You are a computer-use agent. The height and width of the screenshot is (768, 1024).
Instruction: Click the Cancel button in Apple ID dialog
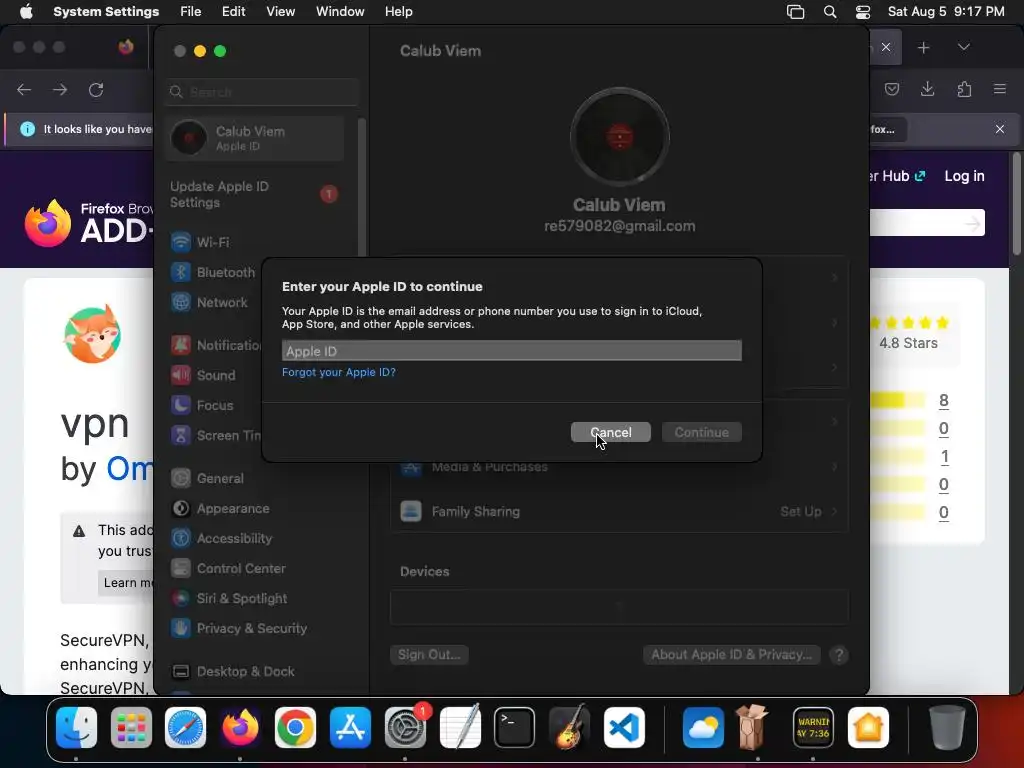click(610, 432)
